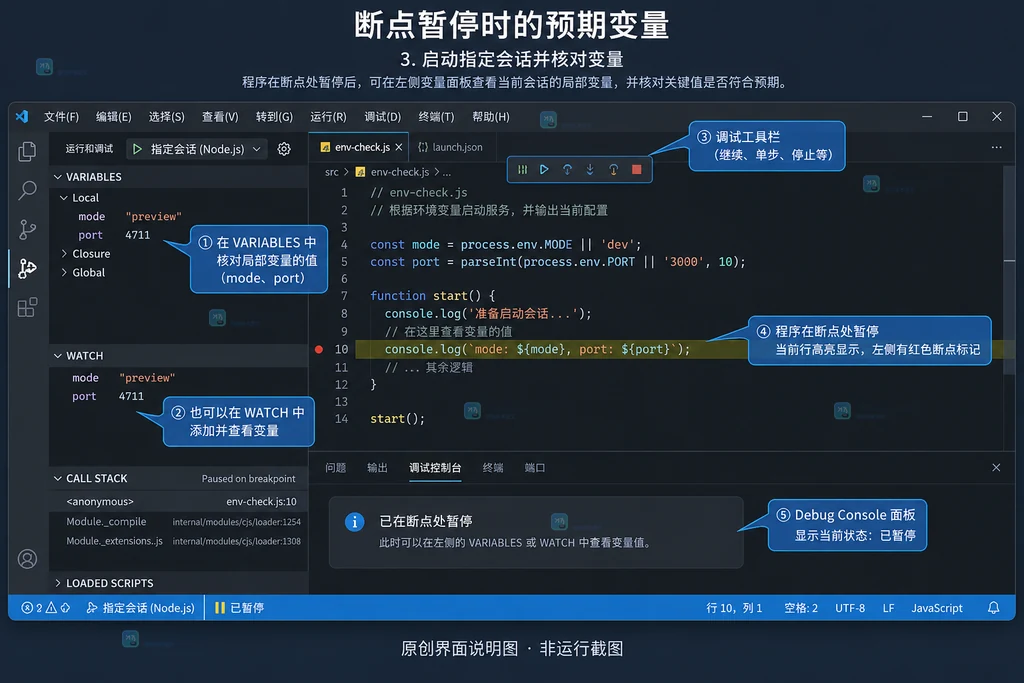Toggle the breakpoint on line 10
Screen dimensions: 1024x683
pos(319,349)
